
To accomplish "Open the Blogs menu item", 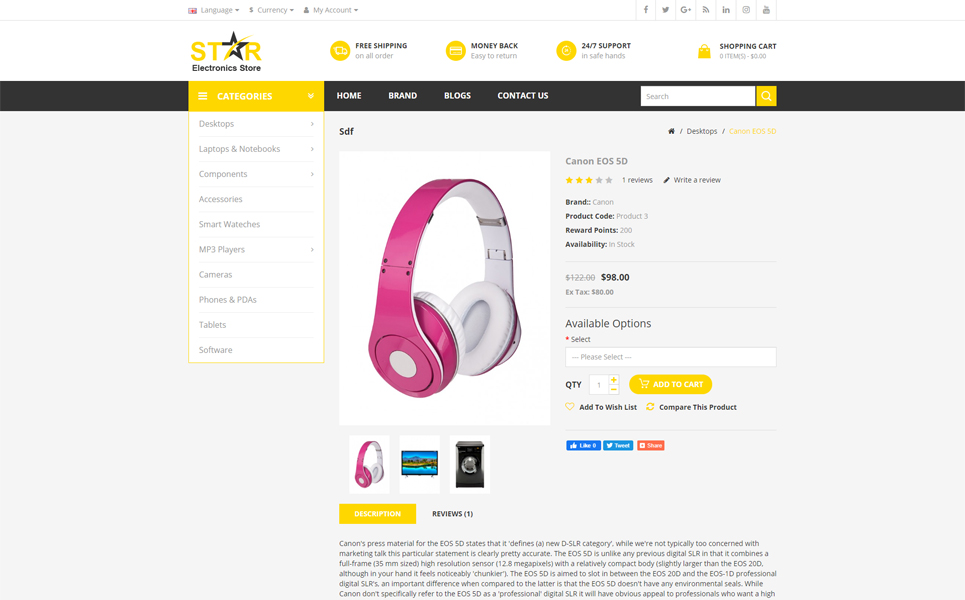I will coord(457,96).
